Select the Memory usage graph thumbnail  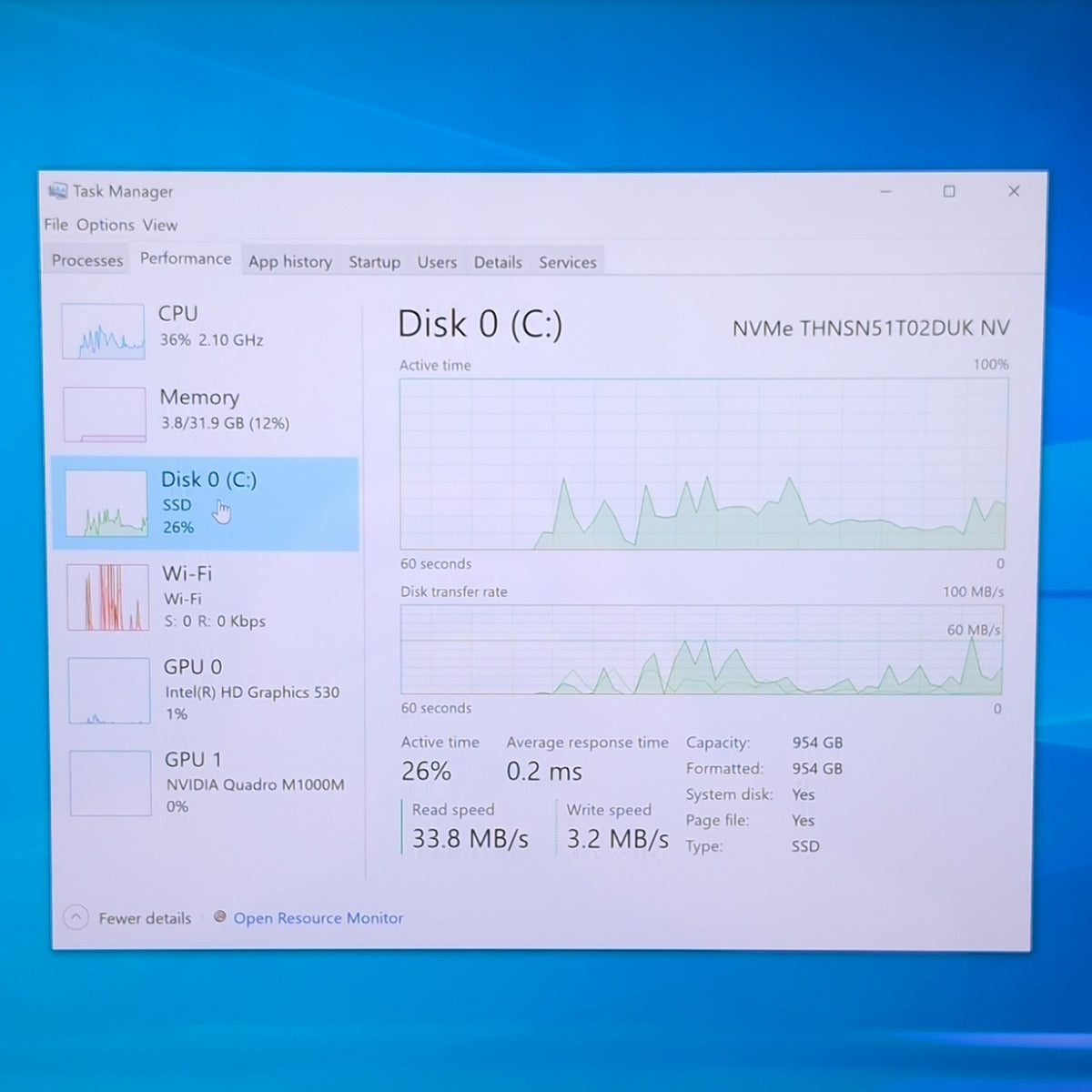[x=105, y=414]
